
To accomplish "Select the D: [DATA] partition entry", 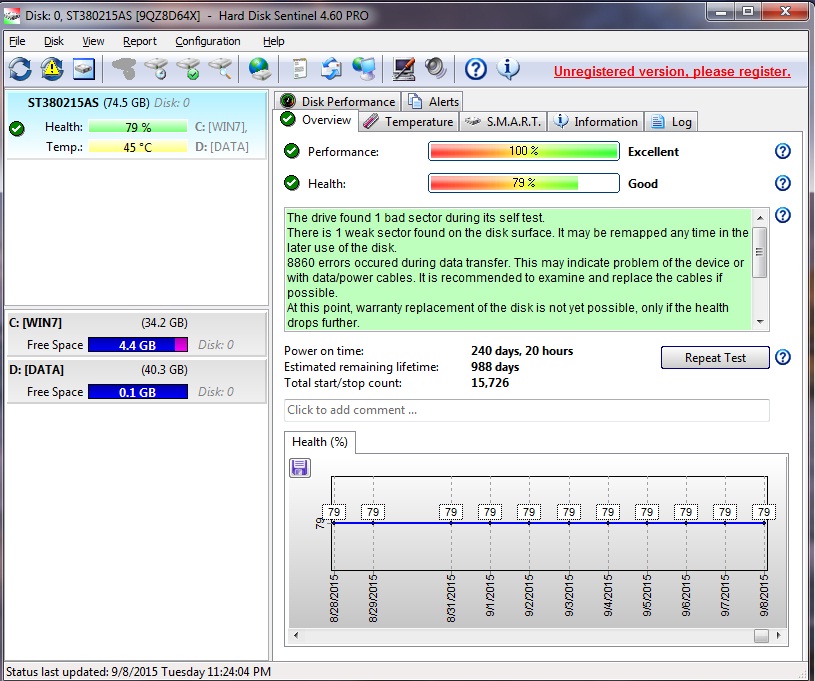I will tap(136, 381).
